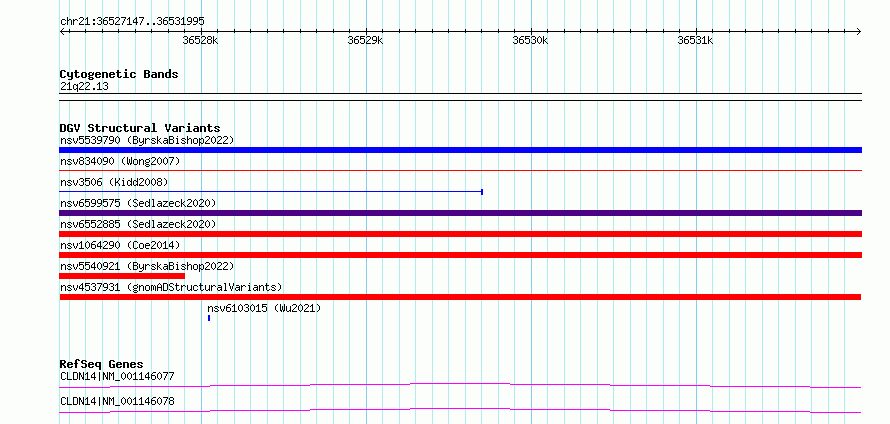Viewport: 890px width, 424px height.
Task: Open variant nsv1064290 (Coe2014) label
Action: pos(120,245)
